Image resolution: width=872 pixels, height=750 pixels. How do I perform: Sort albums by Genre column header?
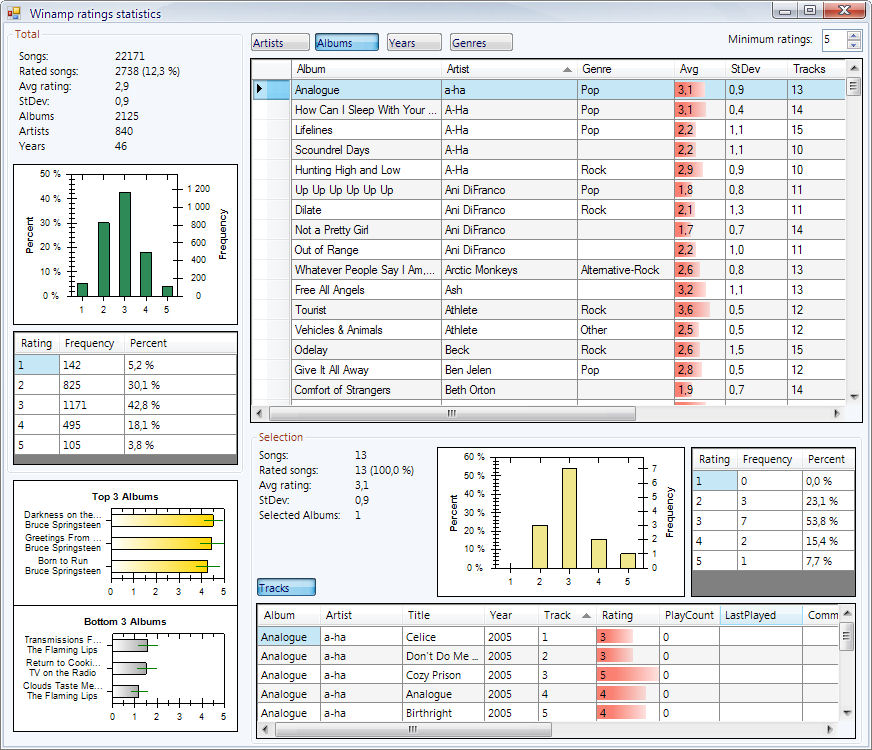click(x=625, y=69)
